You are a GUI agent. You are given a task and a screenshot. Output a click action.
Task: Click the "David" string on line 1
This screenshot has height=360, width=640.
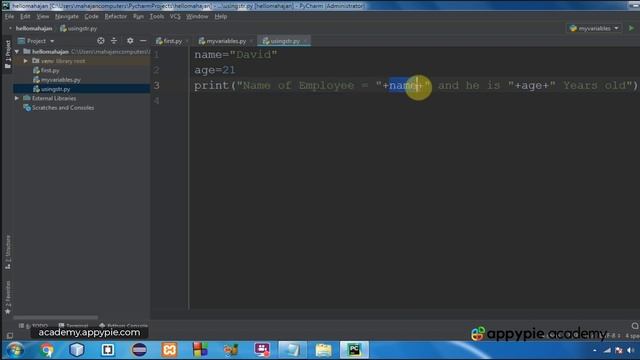(x=253, y=55)
